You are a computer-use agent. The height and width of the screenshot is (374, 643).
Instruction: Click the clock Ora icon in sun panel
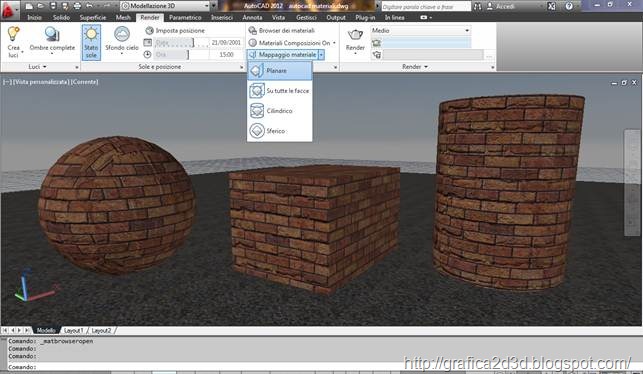pos(148,54)
